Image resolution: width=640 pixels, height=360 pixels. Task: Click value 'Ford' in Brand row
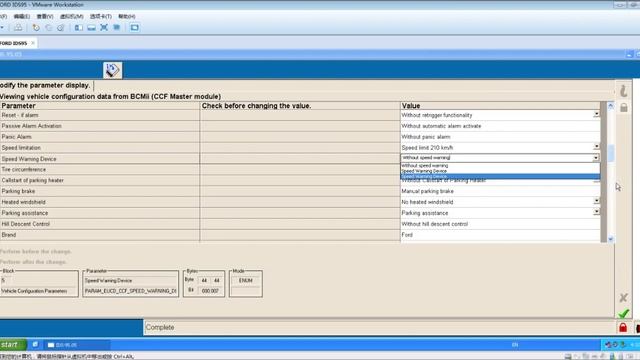[x=407, y=235]
